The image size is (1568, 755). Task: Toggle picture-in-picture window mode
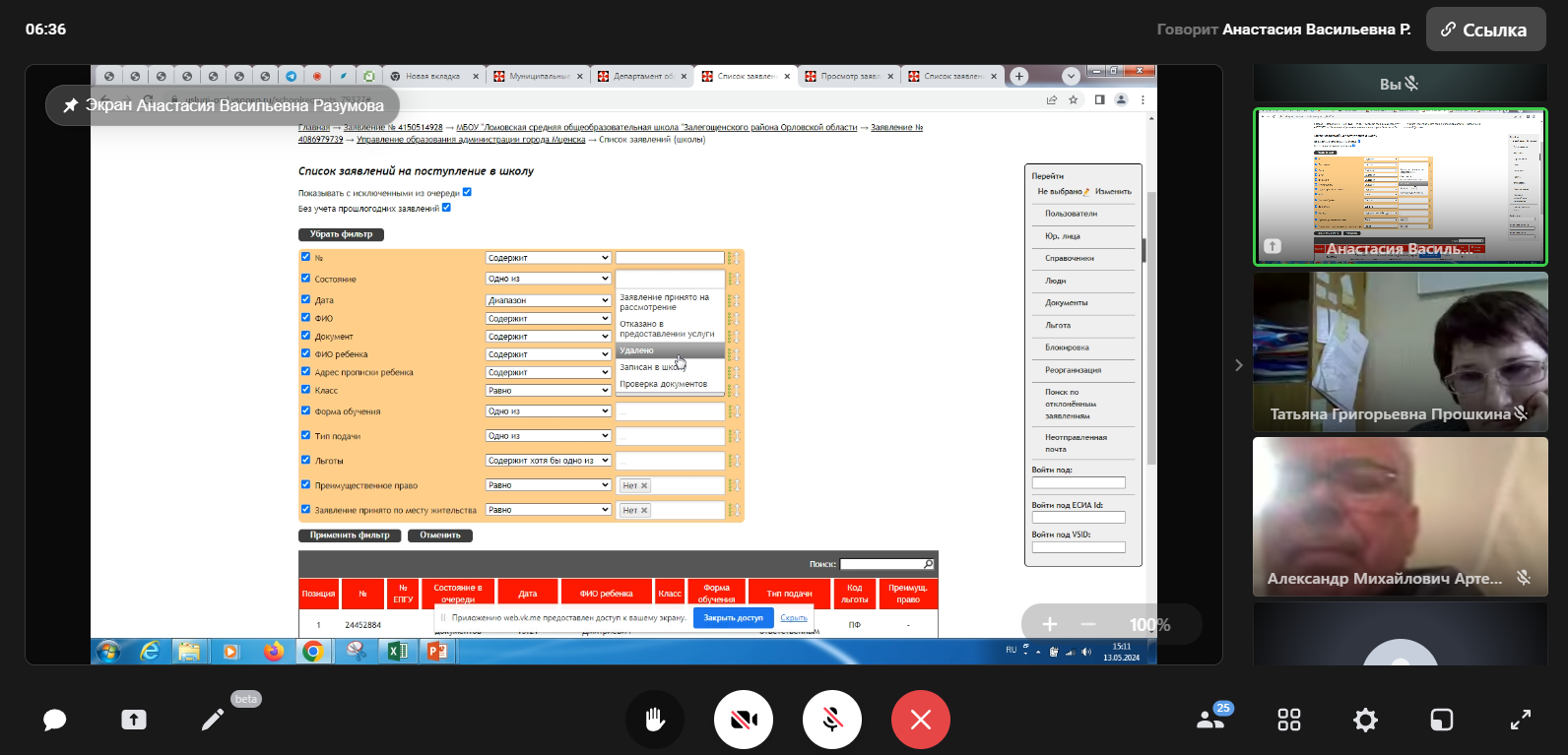pyautogui.click(x=1442, y=721)
